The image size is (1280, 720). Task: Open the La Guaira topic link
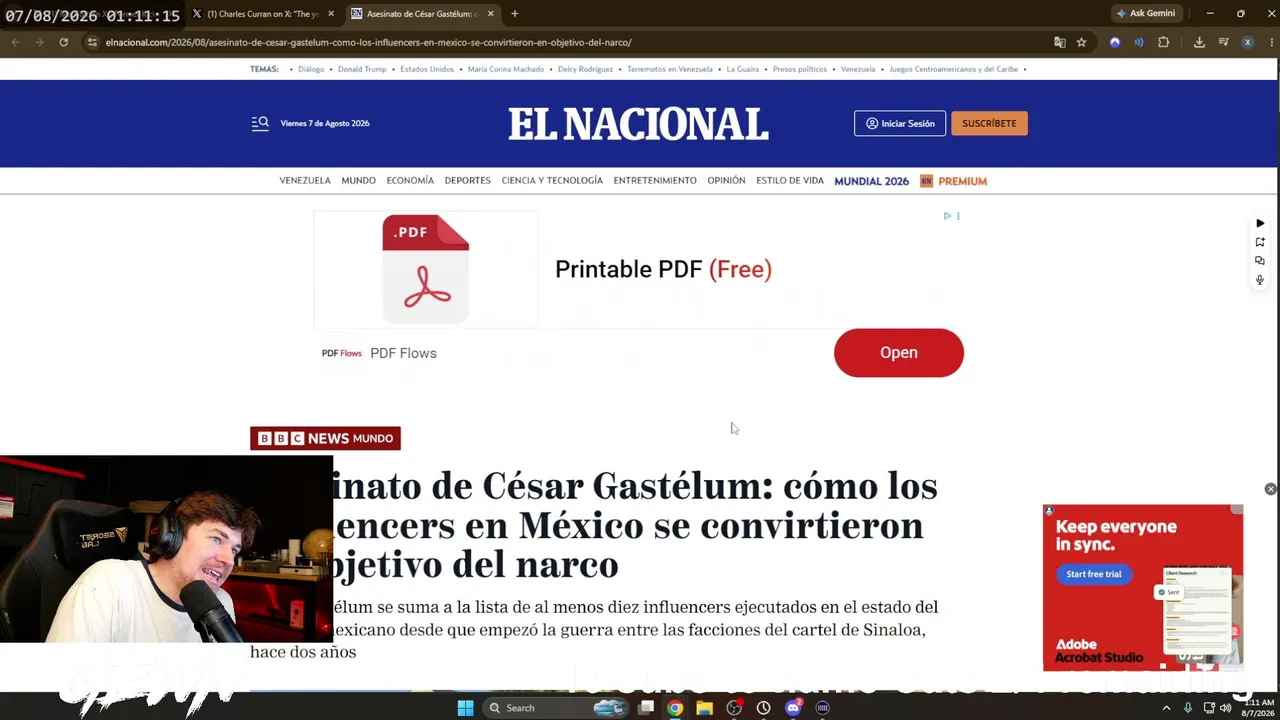pyautogui.click(x=743, y=69)
